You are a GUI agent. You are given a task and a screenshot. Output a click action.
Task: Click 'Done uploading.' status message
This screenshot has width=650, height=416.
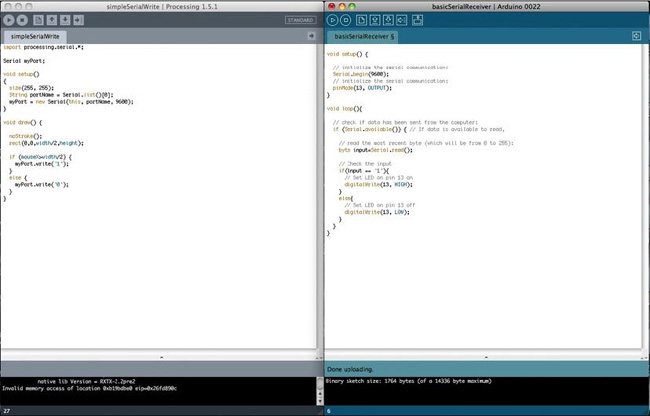350,369
